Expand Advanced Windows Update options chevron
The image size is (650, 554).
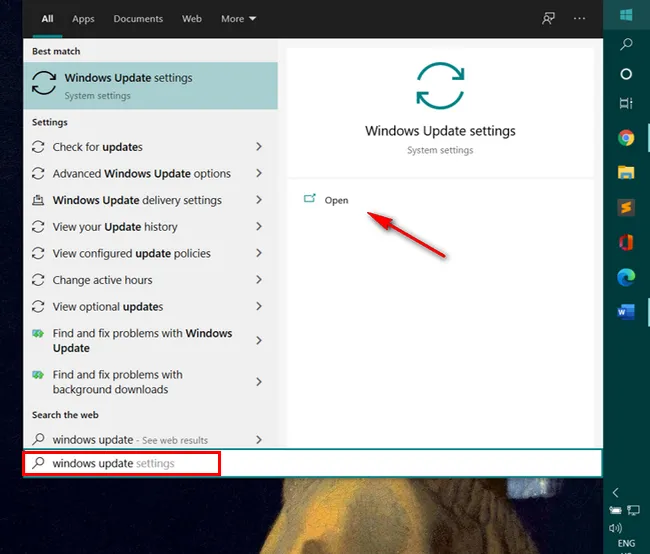pos(259,173)
